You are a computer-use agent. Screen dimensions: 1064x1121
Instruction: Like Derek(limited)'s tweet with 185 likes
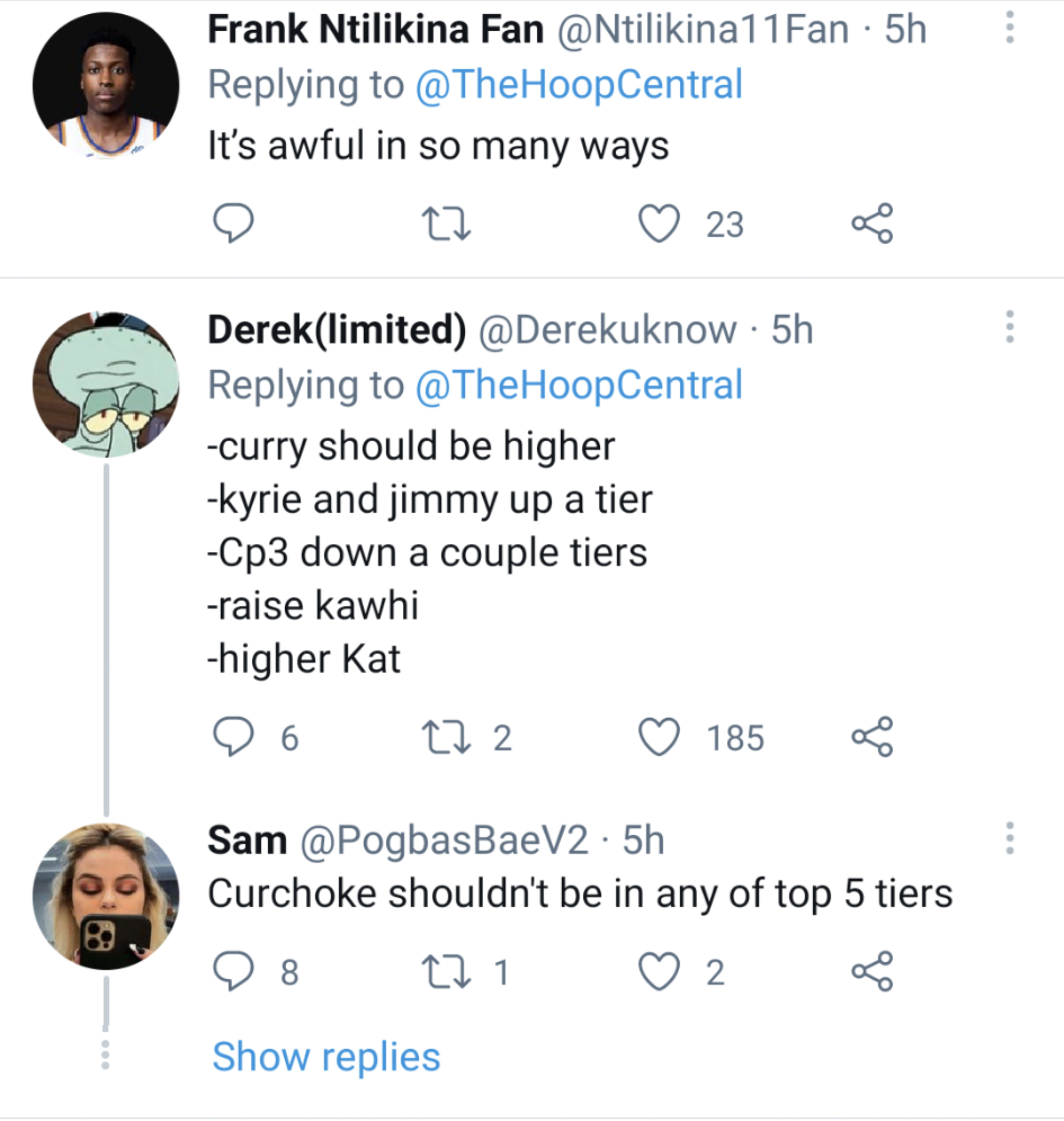click(659, 736)
